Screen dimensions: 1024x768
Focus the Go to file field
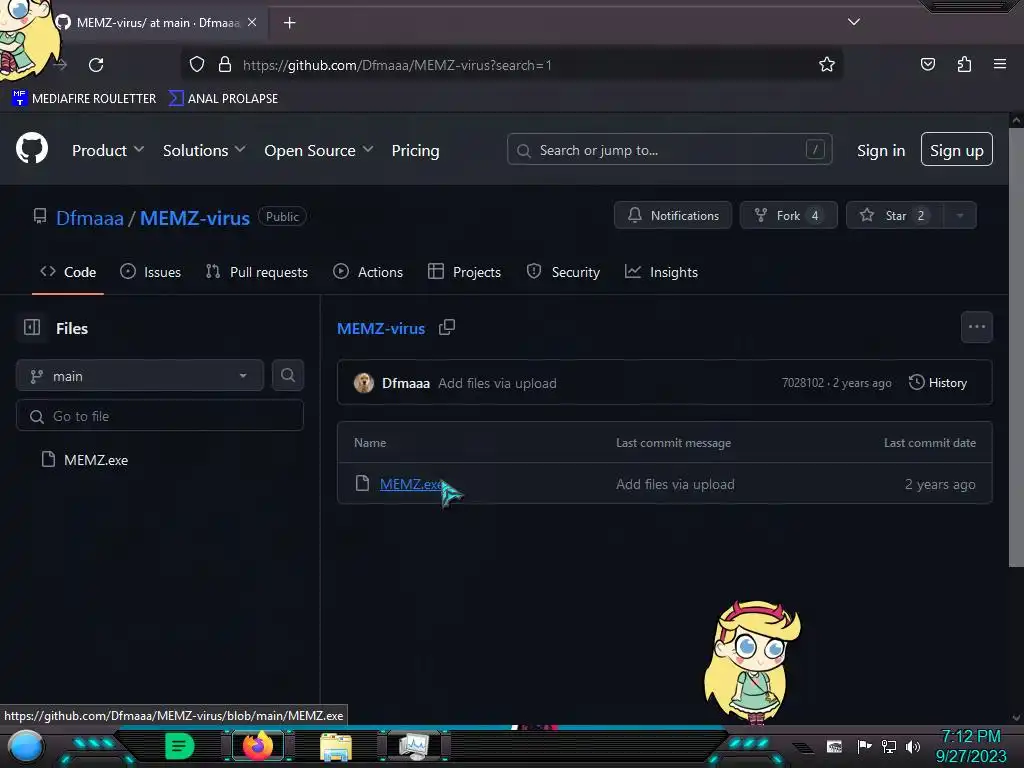pyautogui.click(x=160, y=415)
